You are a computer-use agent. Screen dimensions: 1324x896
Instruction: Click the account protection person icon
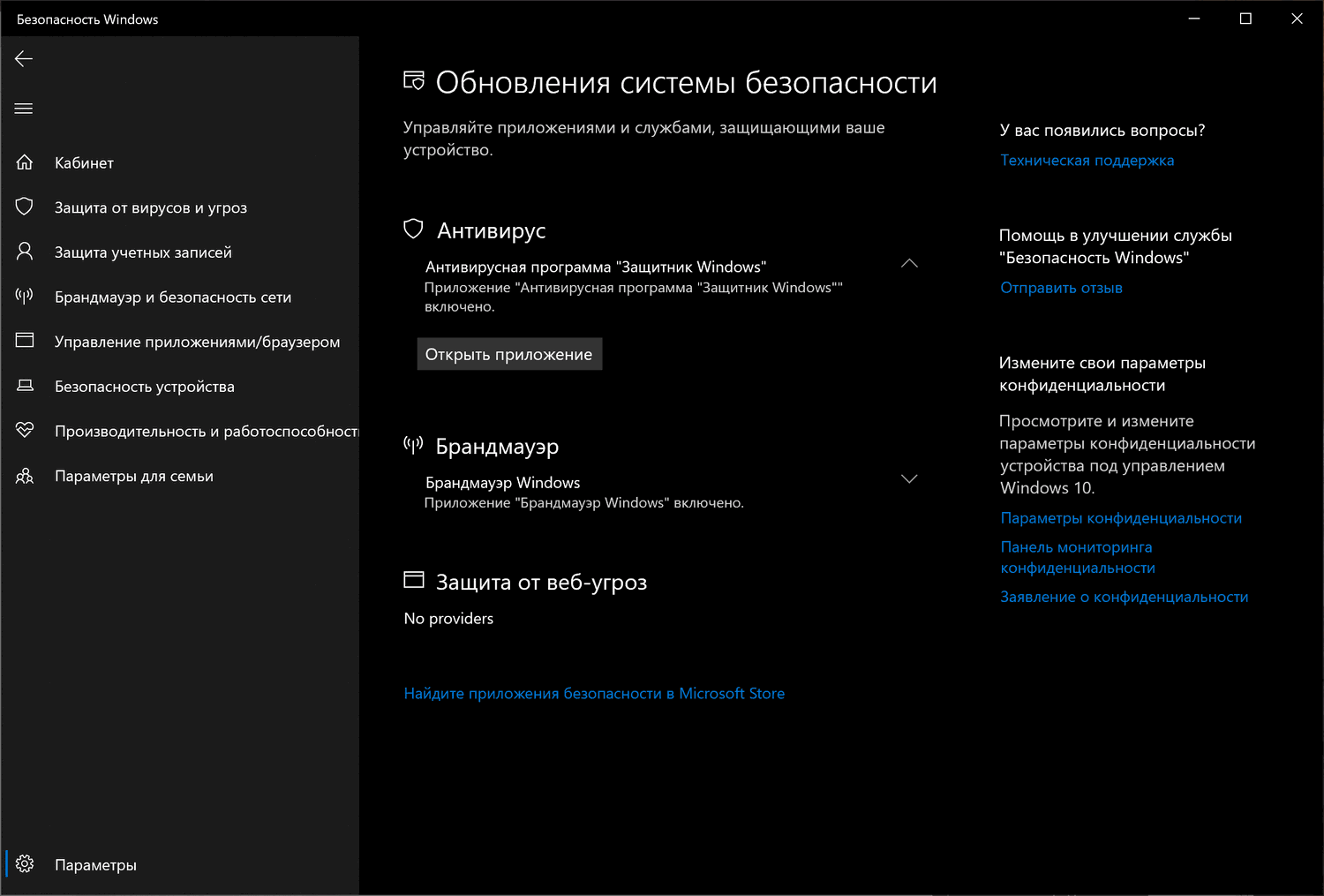[x=25, y=252]
